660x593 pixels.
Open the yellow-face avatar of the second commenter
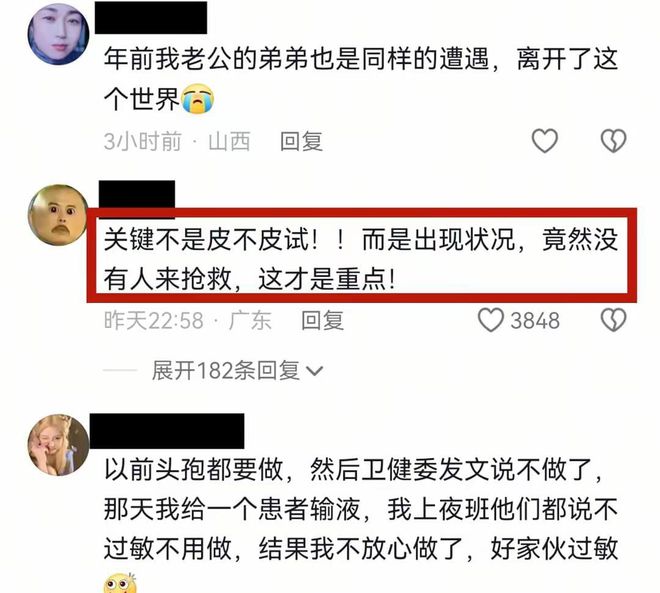pos(58,215)
